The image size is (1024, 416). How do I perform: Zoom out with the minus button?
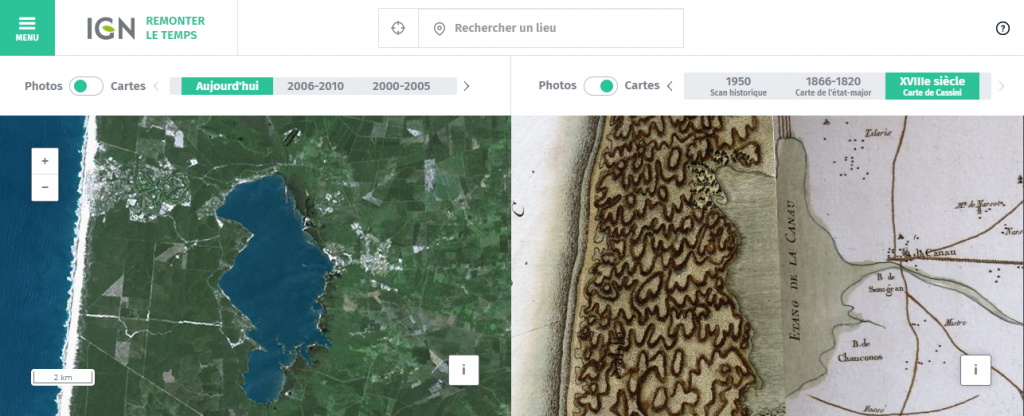click(x=45, y=187)
